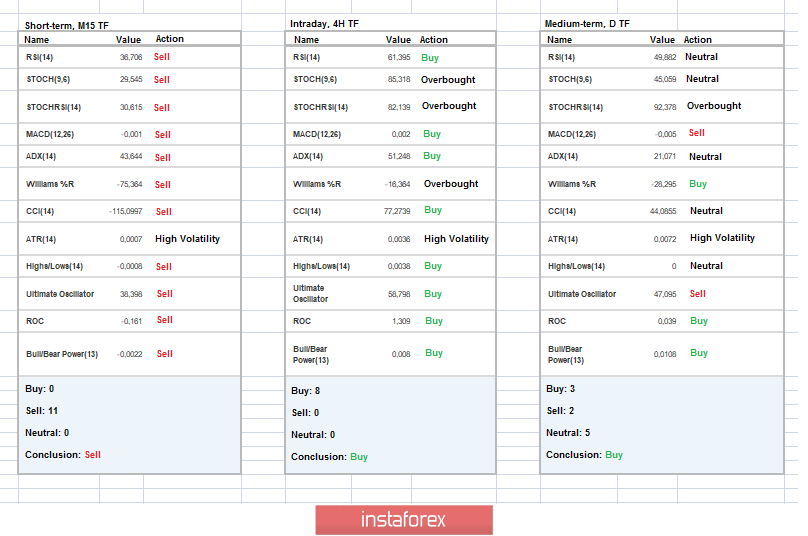
Task: Click ADX(14) value 21,071
Action: [665, 156]
